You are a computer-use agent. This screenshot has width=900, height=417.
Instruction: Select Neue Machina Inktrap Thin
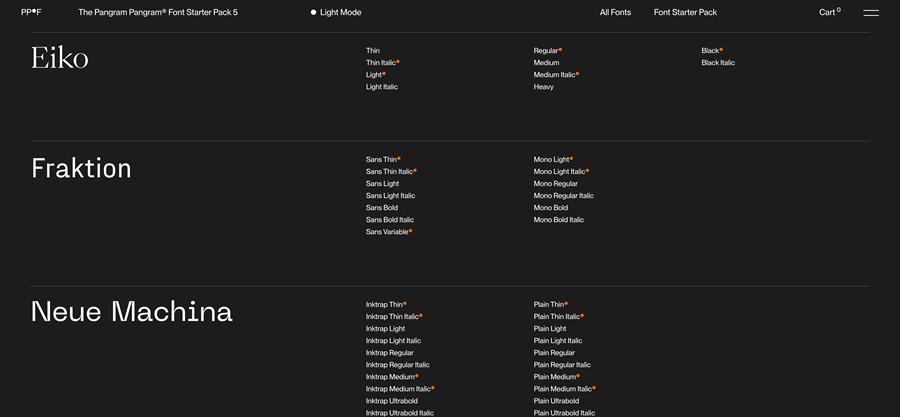(386, 305)
